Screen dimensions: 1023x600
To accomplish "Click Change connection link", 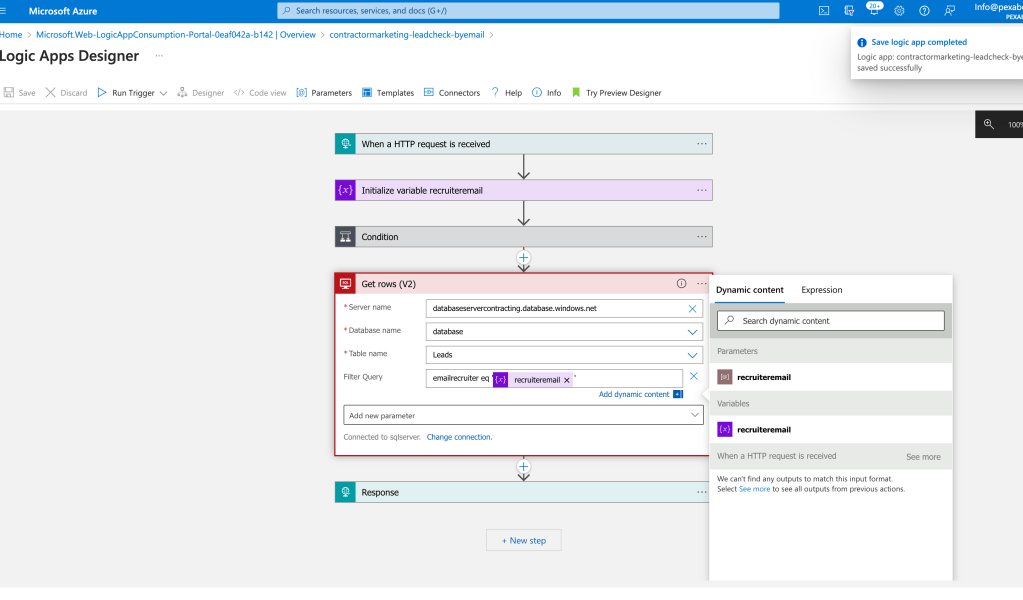I will [x=459, y=437].
